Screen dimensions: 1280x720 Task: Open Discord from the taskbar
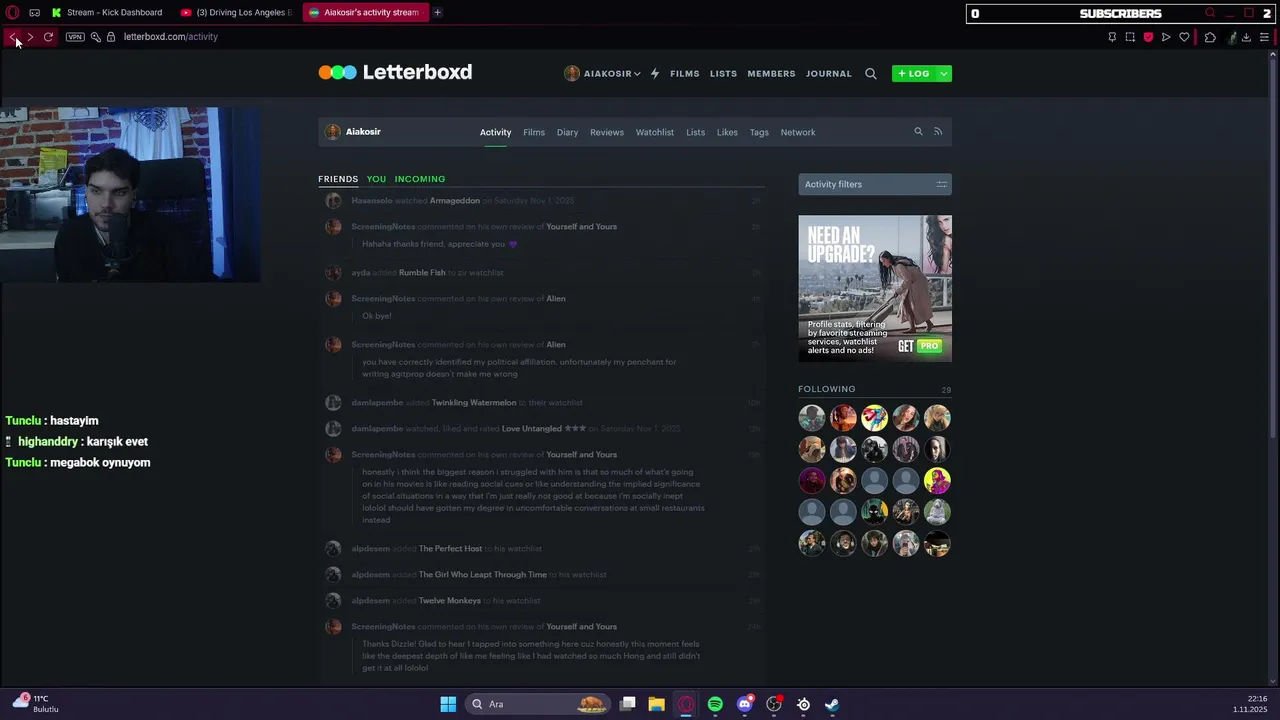tap(744, 704)
